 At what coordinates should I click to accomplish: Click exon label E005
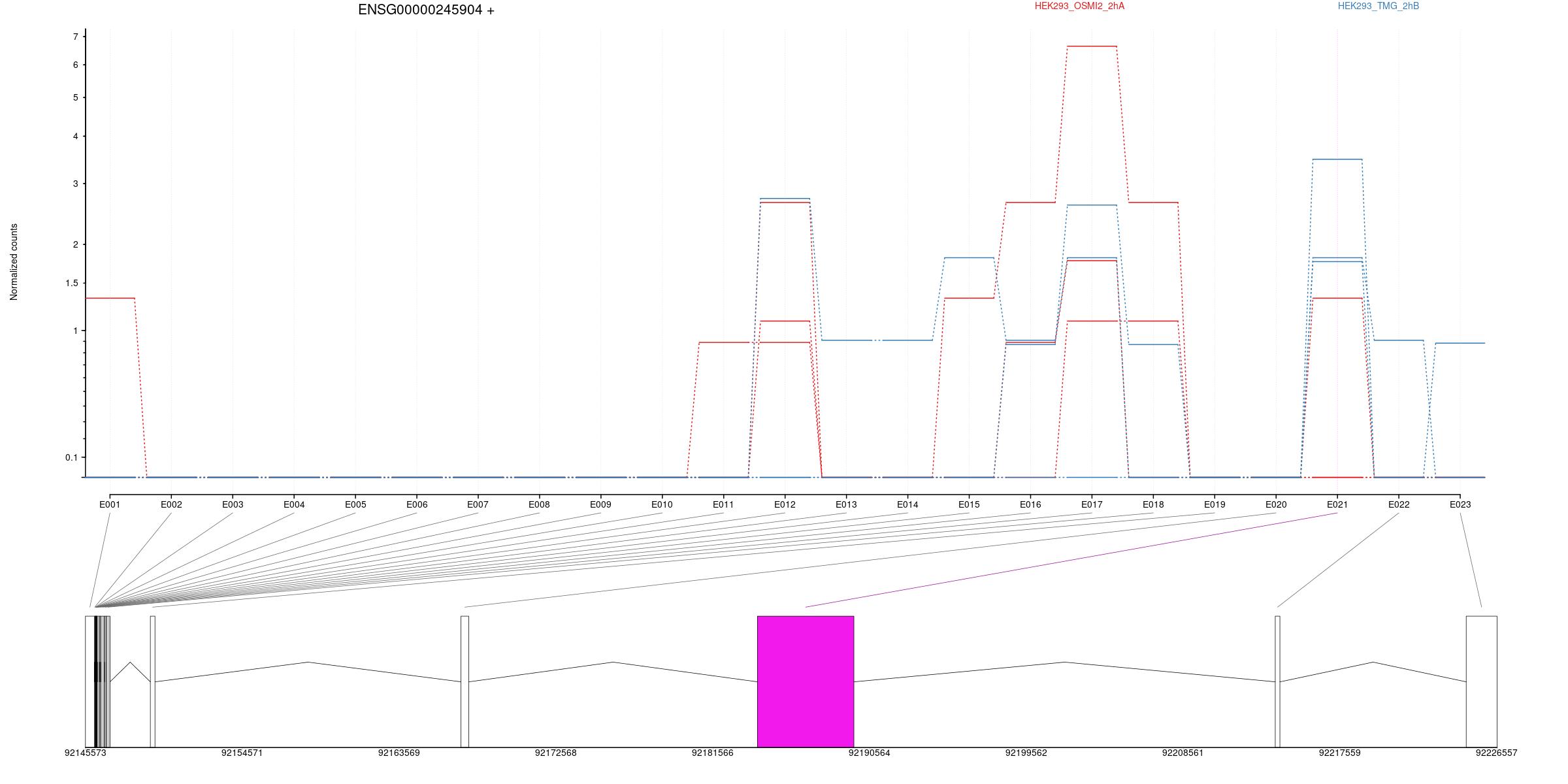(x=355, y=504)
